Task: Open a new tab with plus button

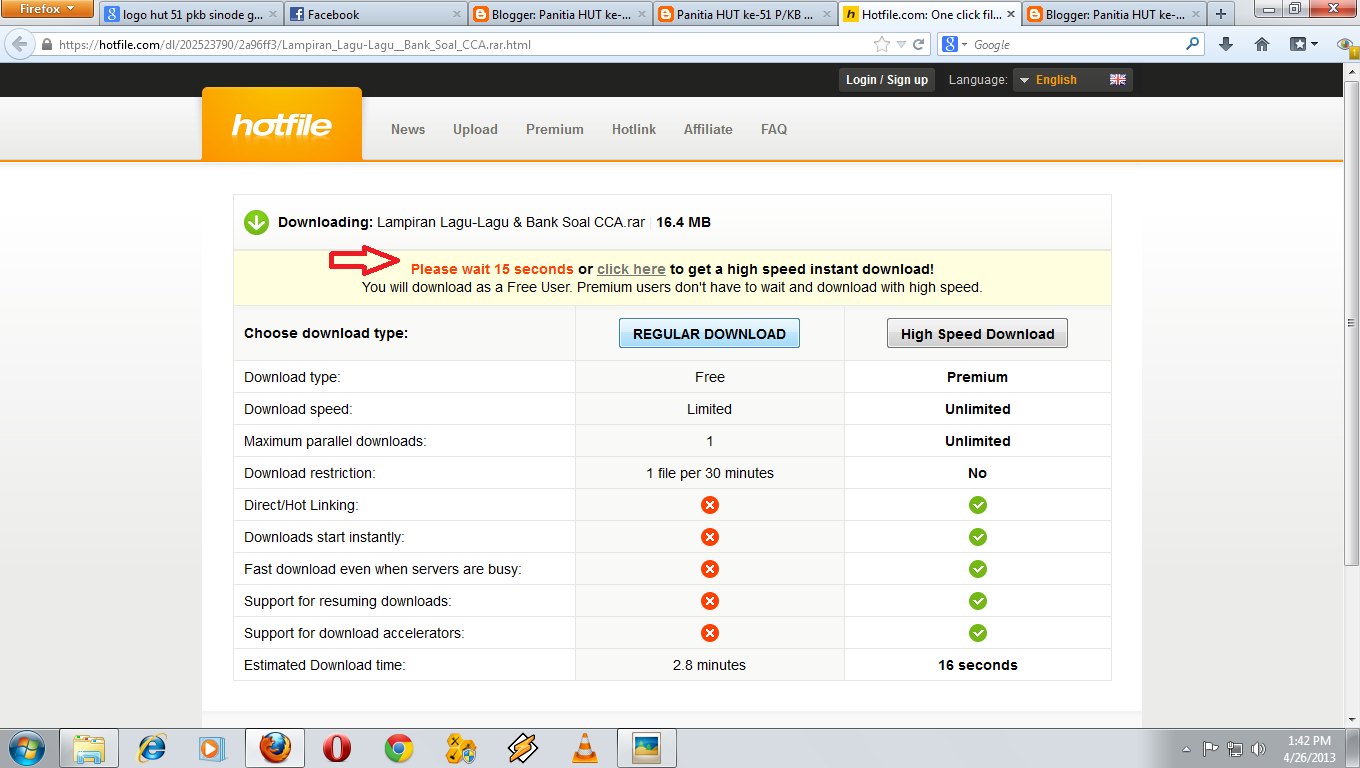Action: pos(1221,15)
